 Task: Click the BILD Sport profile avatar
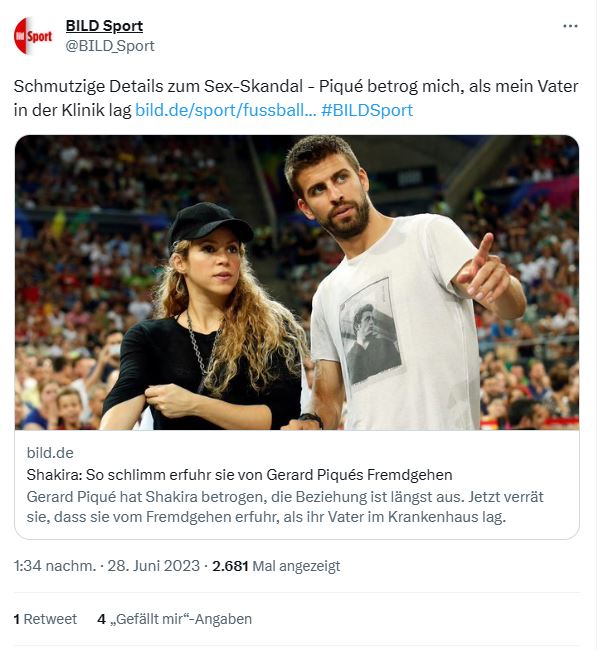pos(33,35)
